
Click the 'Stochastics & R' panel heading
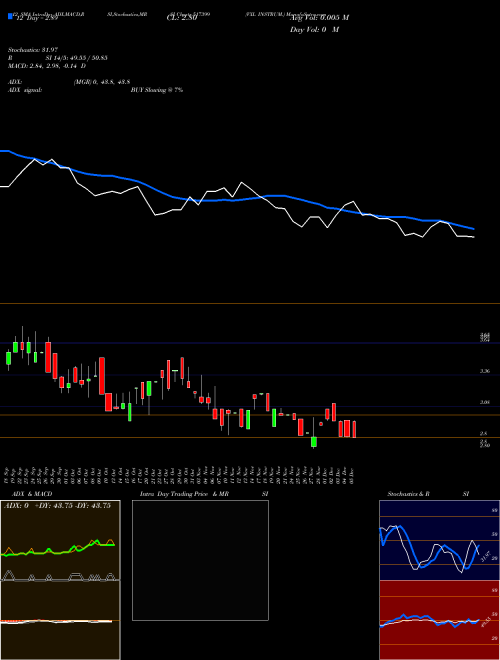point(409,494)
